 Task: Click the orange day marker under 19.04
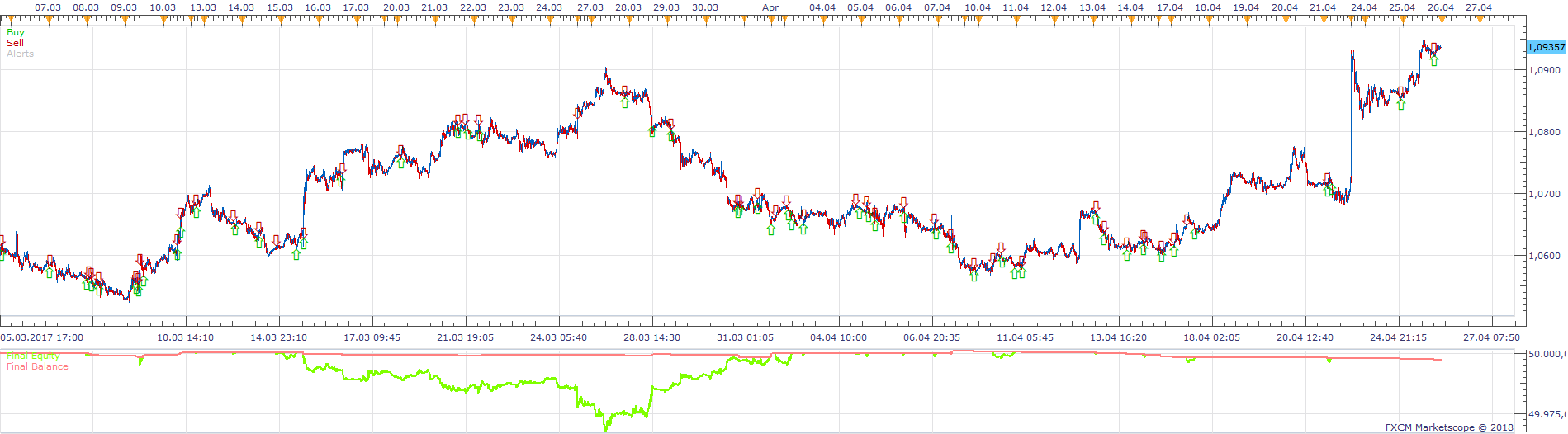pos(1246,20)
